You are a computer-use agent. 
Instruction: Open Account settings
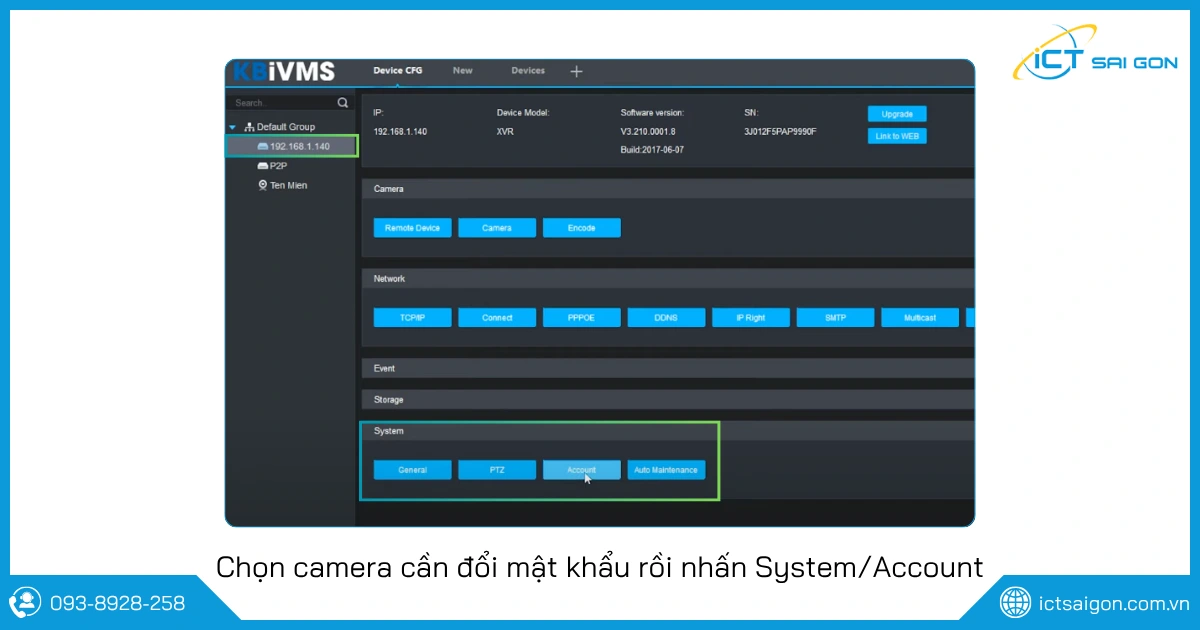coord(582,470)
